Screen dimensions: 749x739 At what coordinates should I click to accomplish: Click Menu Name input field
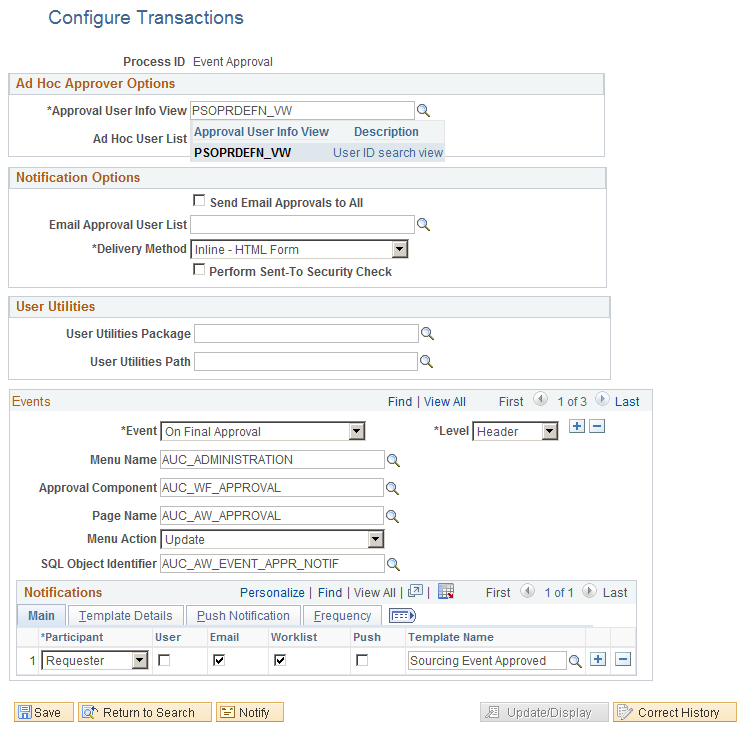point(272,460)
